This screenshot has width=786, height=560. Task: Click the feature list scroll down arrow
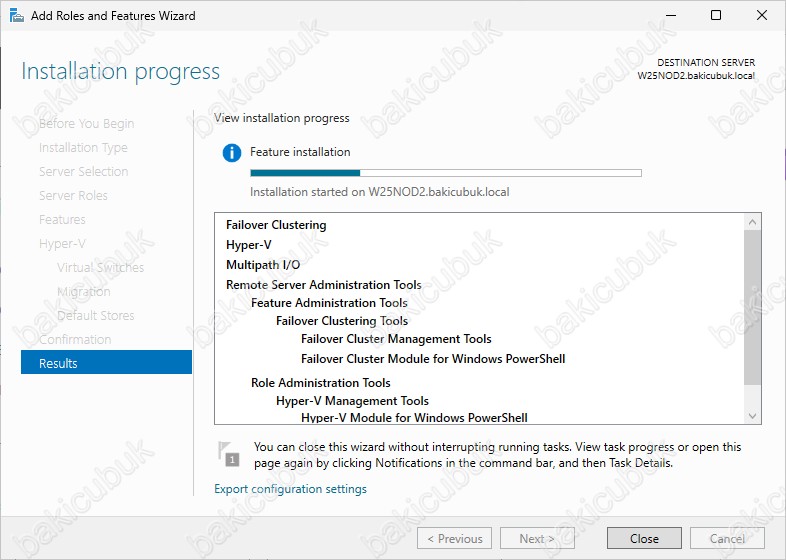click(752, 416)
